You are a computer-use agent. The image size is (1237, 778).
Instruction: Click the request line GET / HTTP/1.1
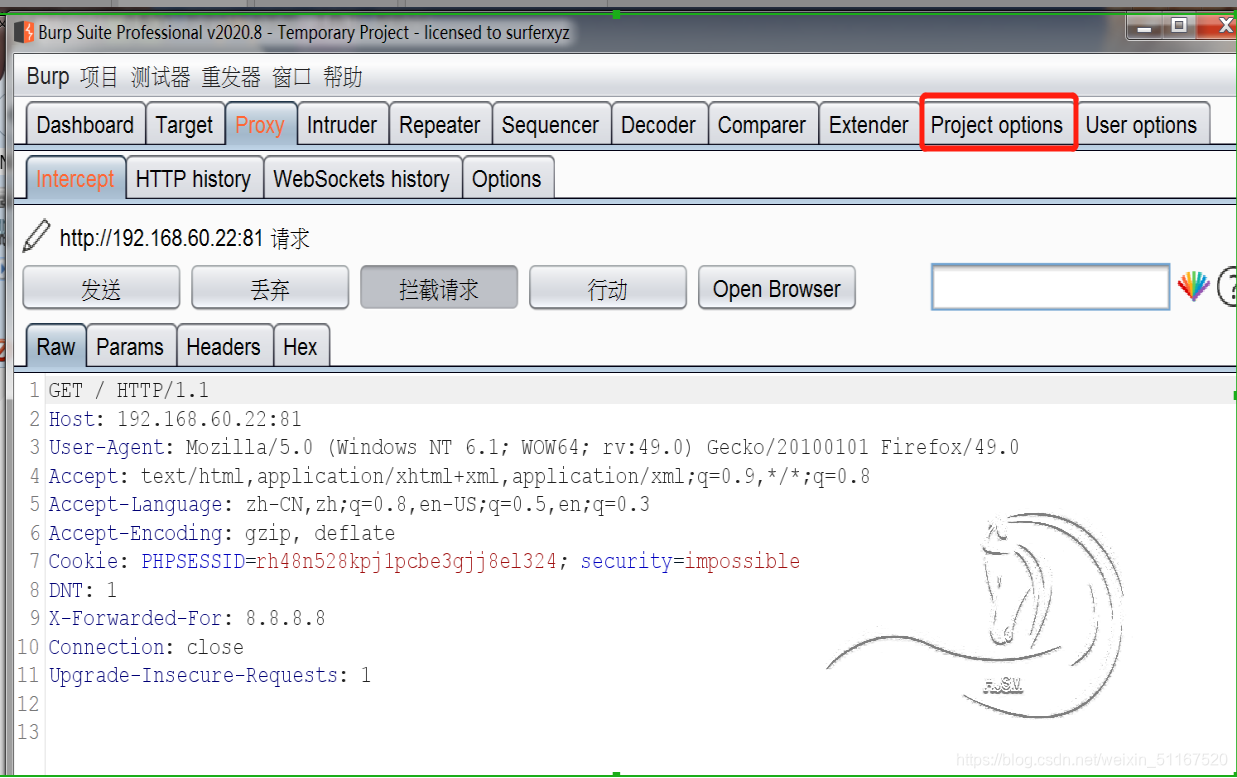pos(129,390)
